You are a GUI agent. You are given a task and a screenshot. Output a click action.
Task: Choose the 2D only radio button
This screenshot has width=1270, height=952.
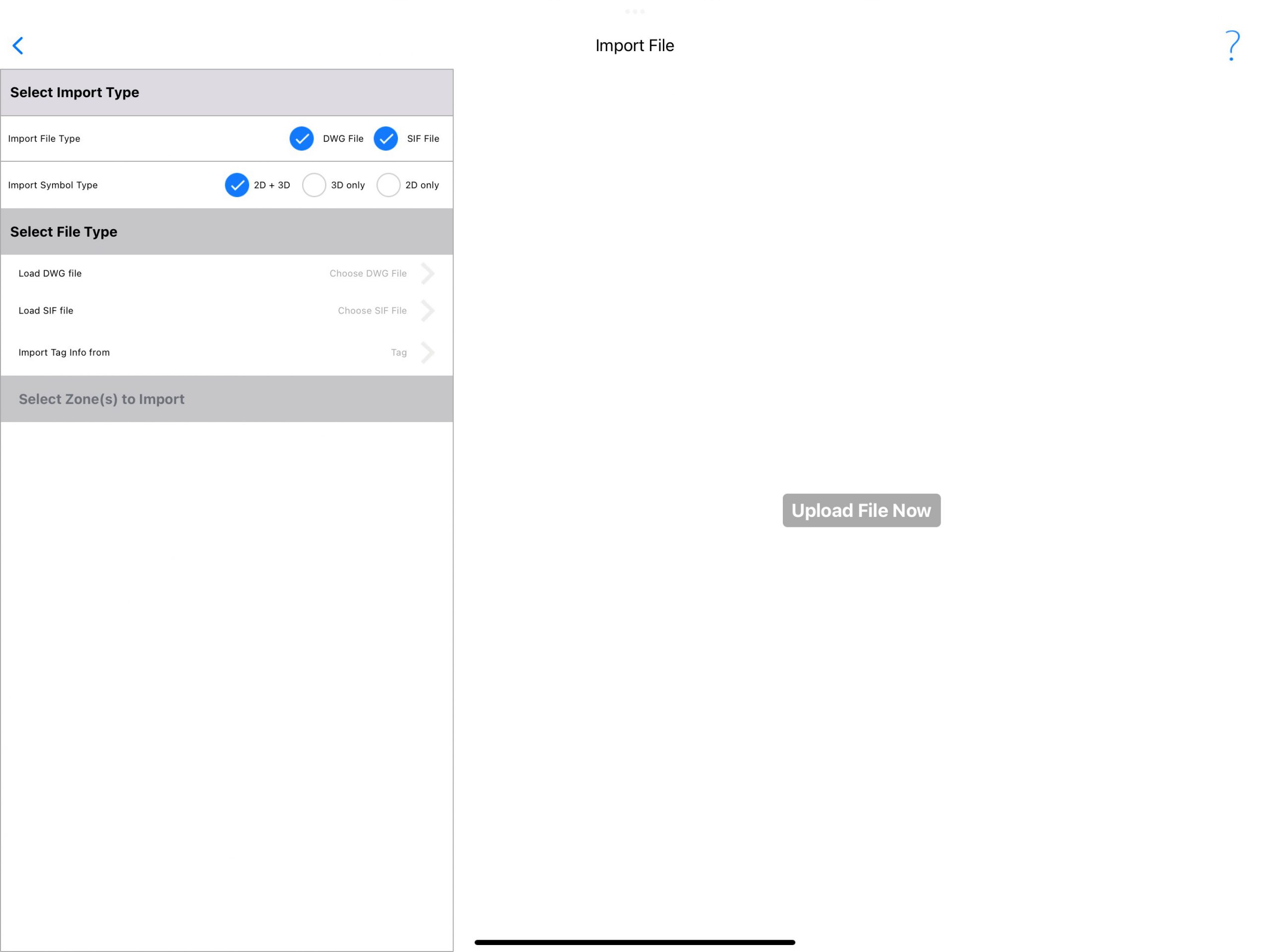pyautogui.click(x=388, y=185)
